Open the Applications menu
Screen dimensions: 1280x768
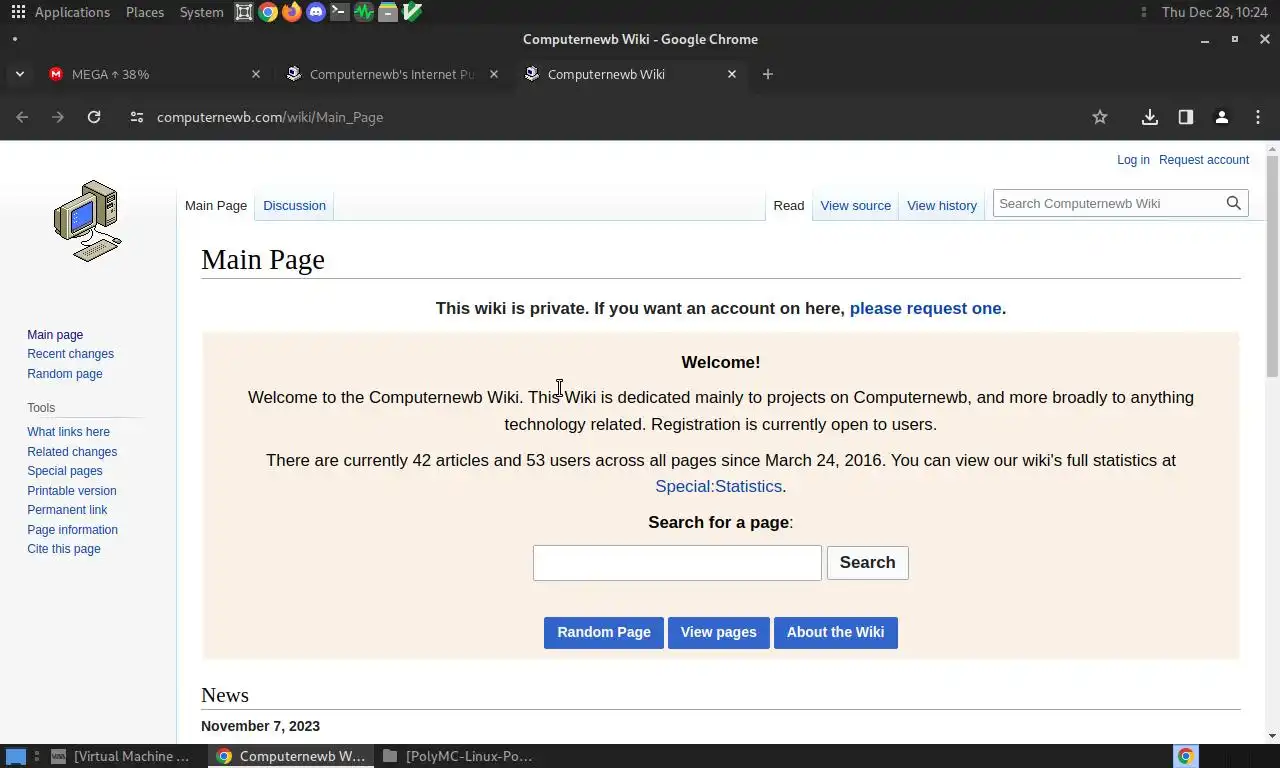pyautogui.click(x=72, y=12)
